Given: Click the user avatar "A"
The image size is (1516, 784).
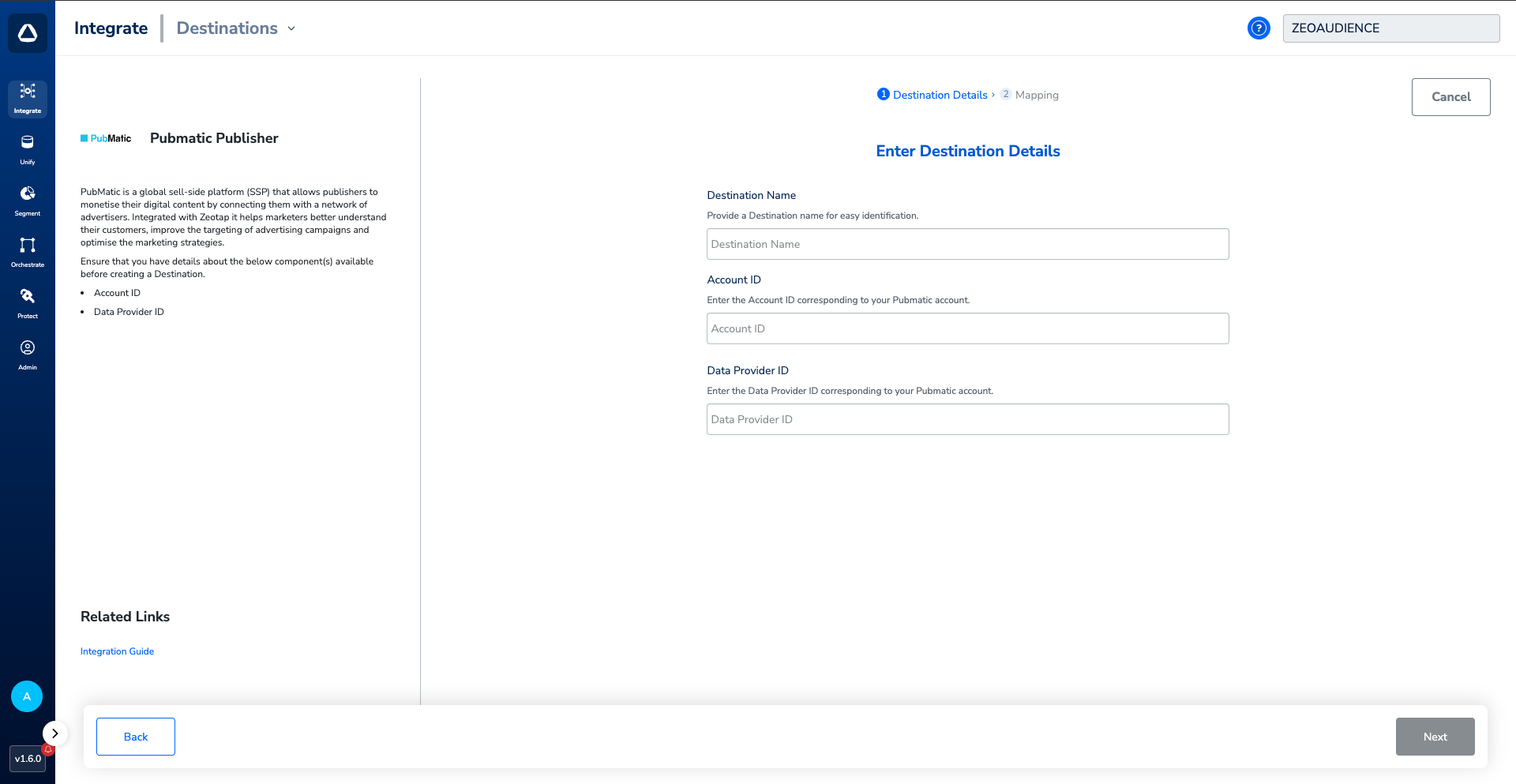Looking at the screenshot, I should coord(27,696).
